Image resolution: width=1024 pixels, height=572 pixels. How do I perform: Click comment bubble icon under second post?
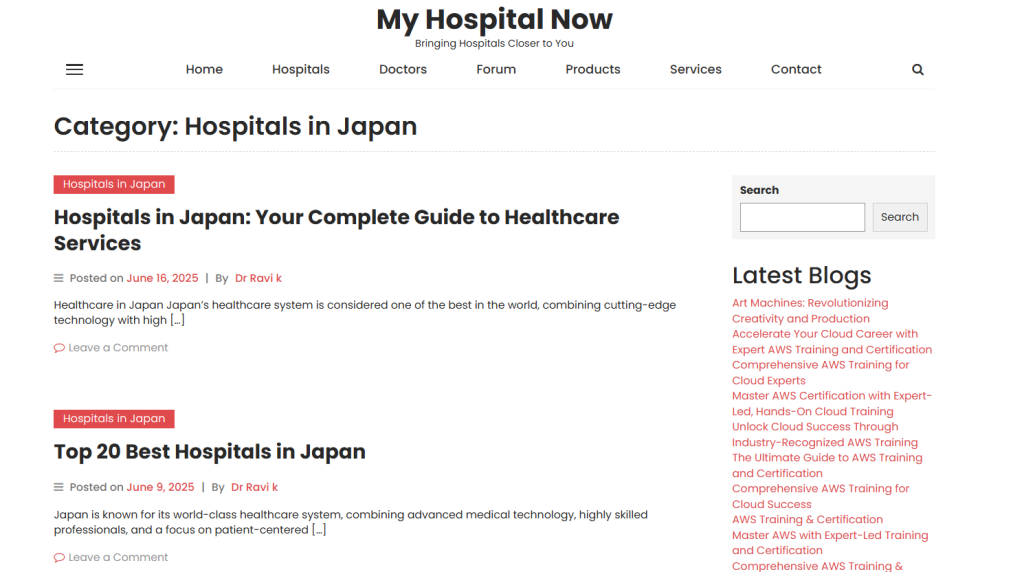59,558
